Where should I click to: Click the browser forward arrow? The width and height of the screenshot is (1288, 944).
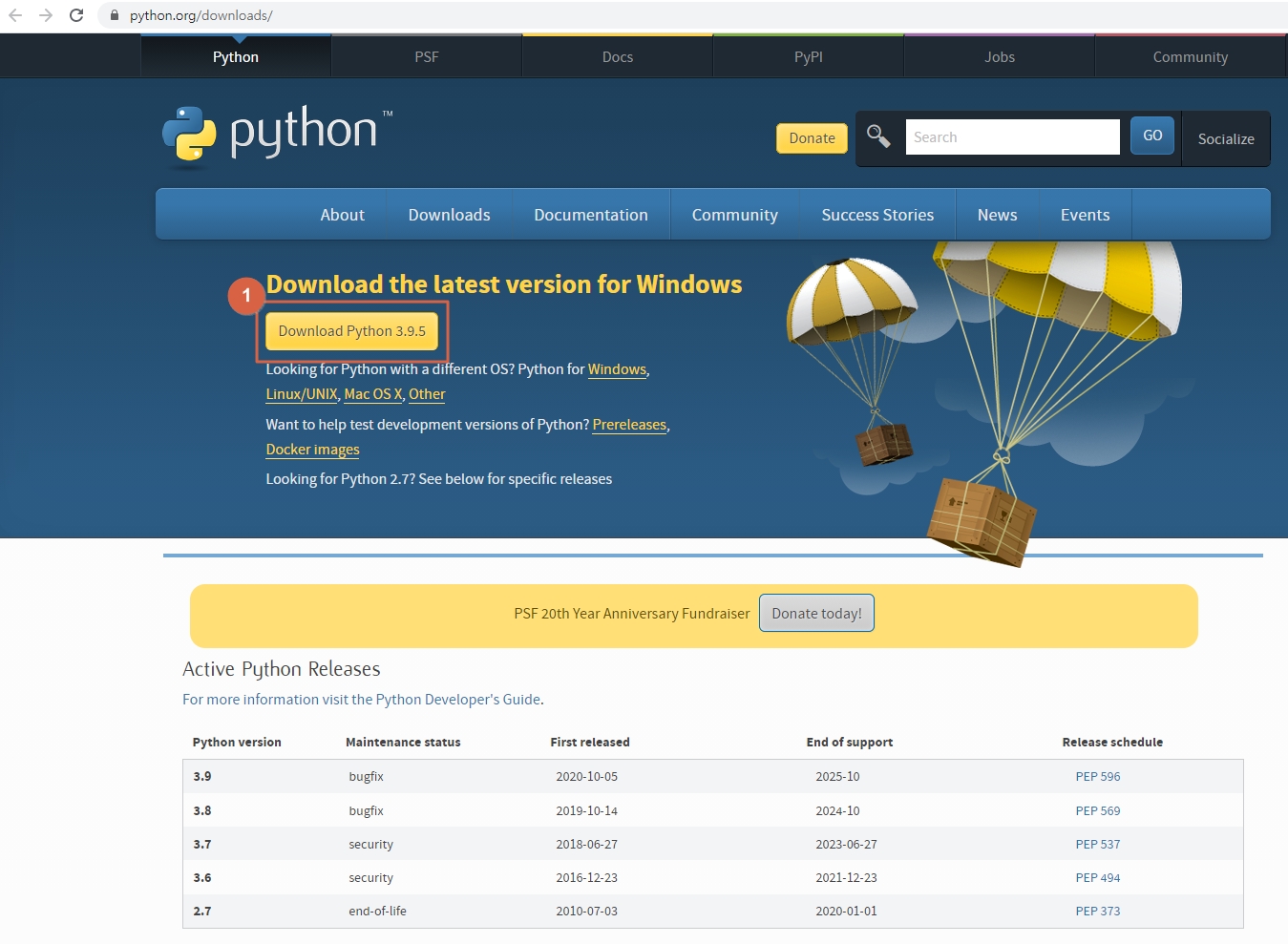pyautogui.click(x=46, y=15)
